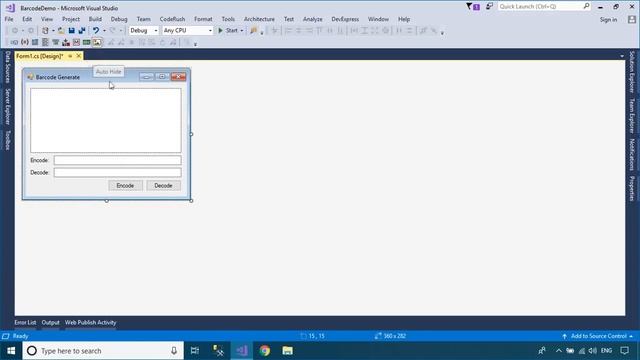Click the picture box icon in second toolbar row

97,42
